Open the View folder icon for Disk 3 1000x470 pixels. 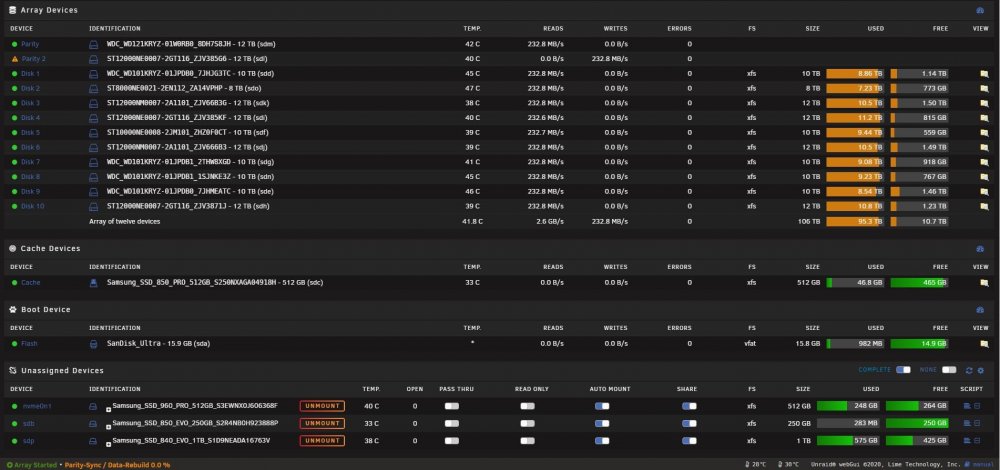984,103
